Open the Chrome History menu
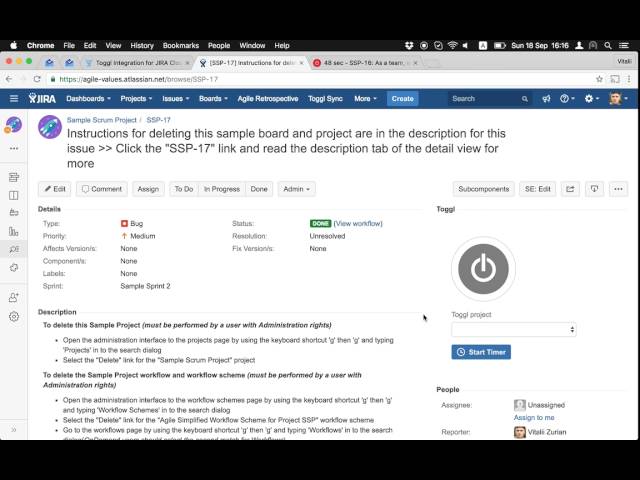This screenshot has height=480, width=640. pyautogui.click(x=142, y=46)
